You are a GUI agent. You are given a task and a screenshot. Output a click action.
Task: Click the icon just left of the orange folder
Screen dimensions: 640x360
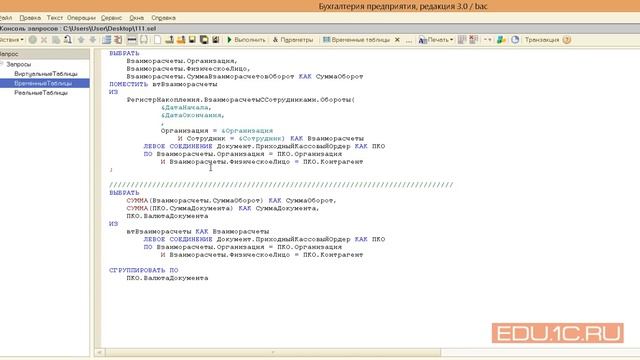pyautogui.click(x=169, y=40)
